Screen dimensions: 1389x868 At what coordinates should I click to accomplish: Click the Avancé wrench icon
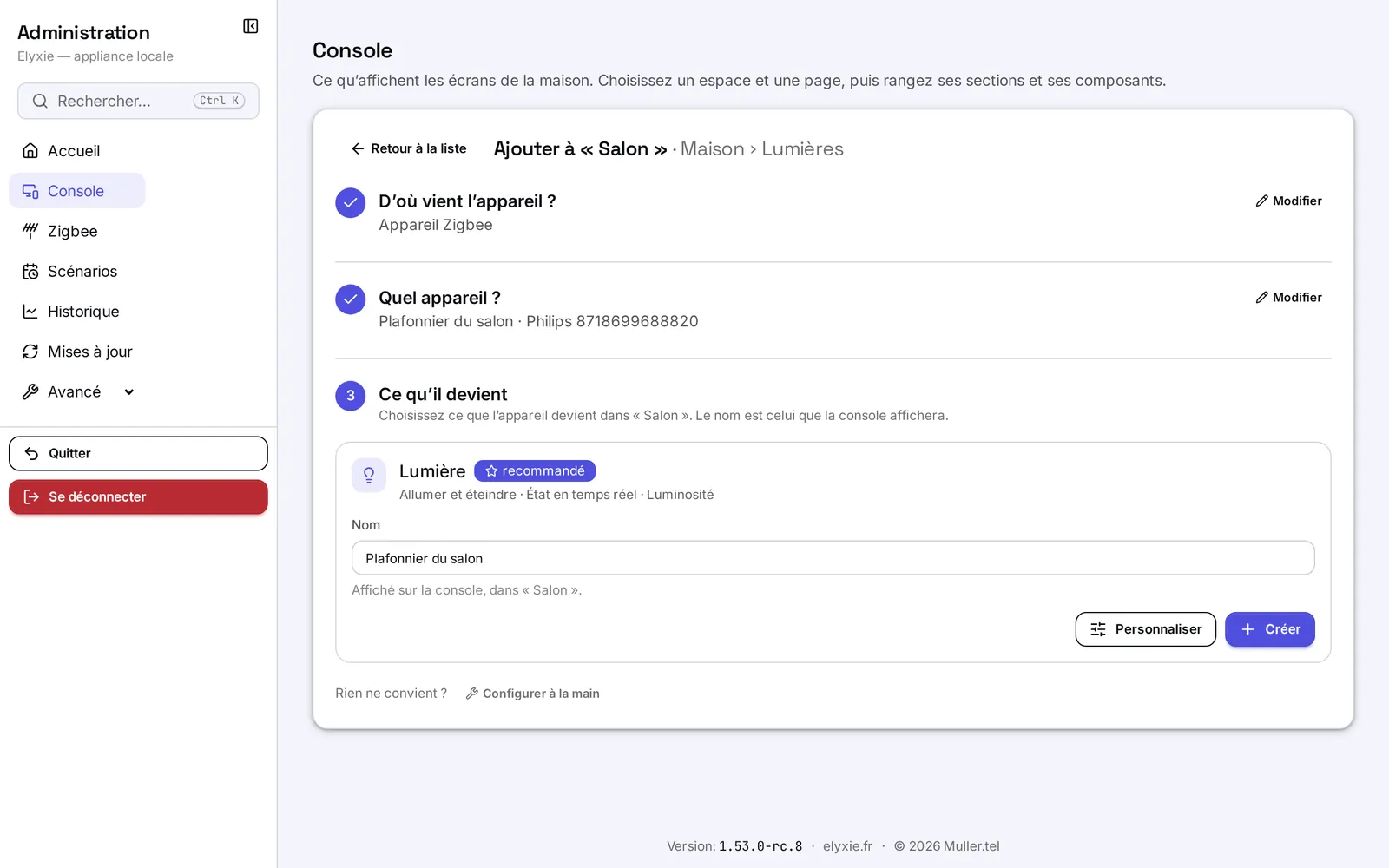pos(30,391)
